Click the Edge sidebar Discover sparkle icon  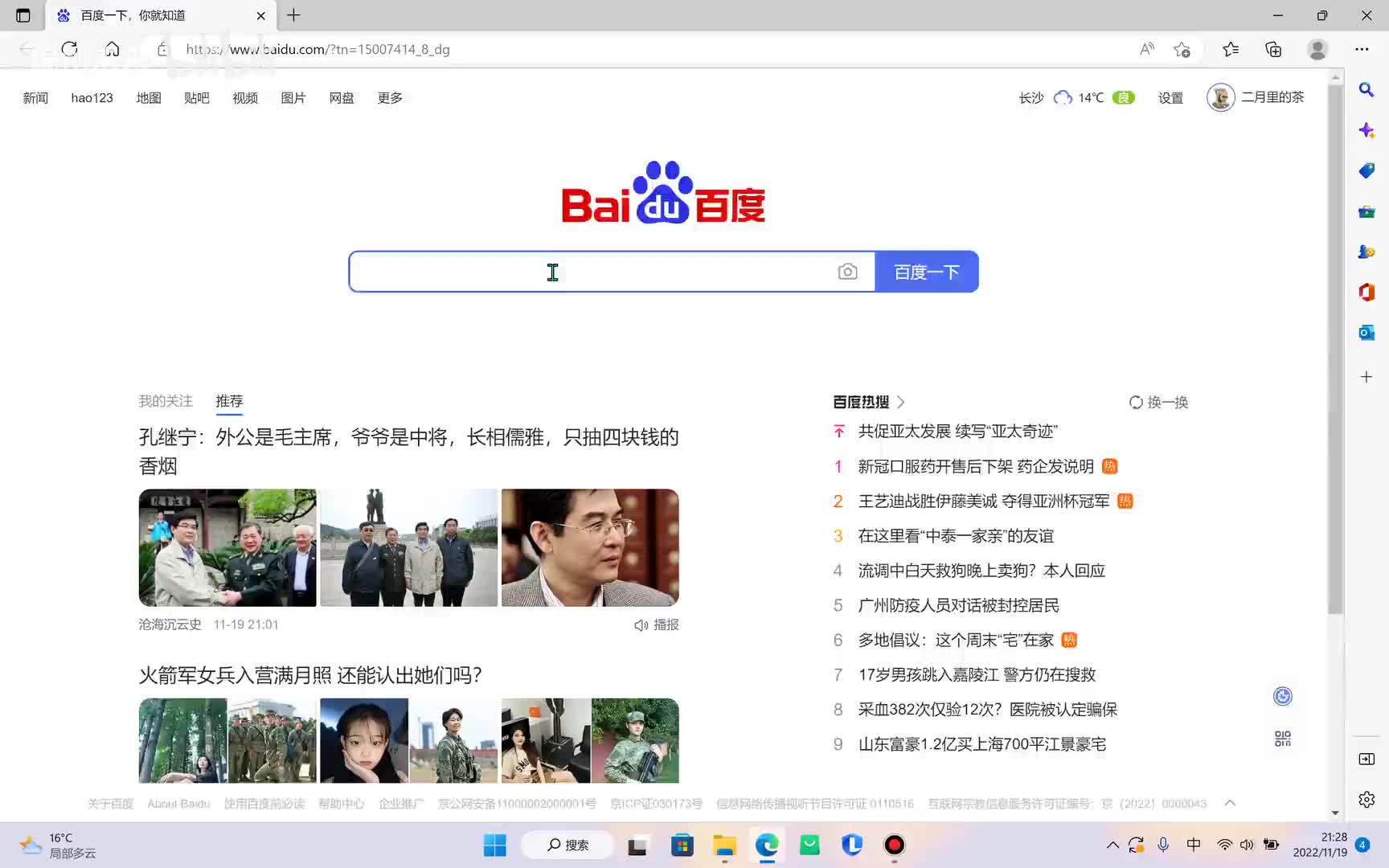1366,130
